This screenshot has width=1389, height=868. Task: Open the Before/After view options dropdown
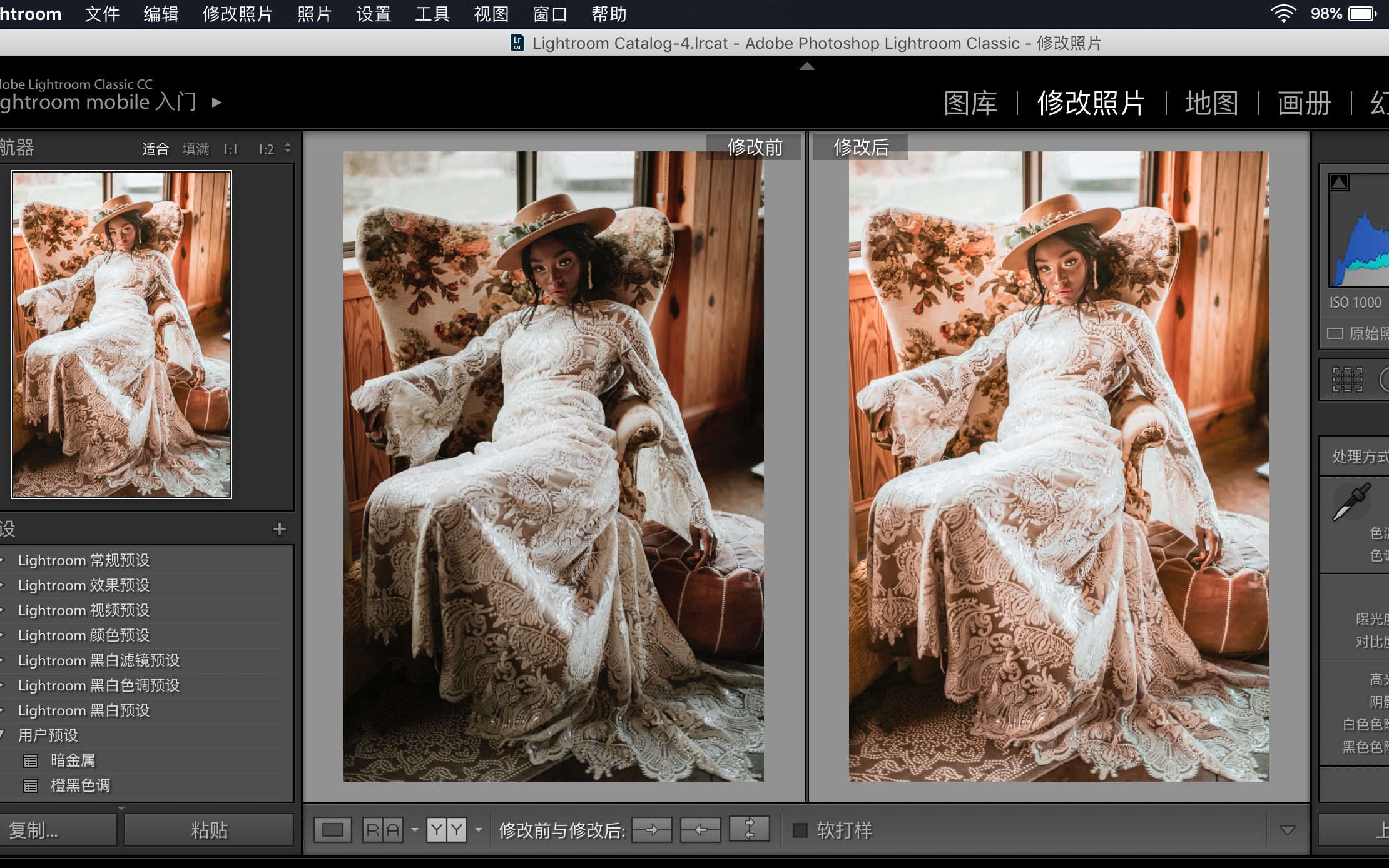click(x=479, y=830)
